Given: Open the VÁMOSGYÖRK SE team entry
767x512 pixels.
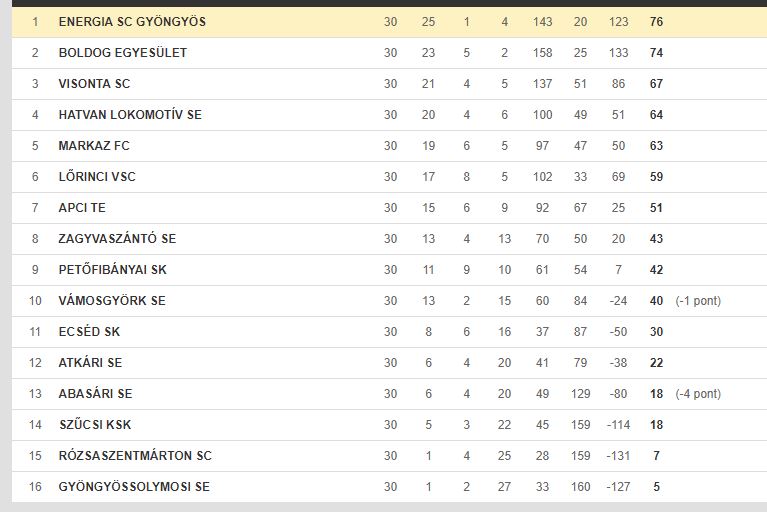Looking at the screenshot, I should coord(112,301).
